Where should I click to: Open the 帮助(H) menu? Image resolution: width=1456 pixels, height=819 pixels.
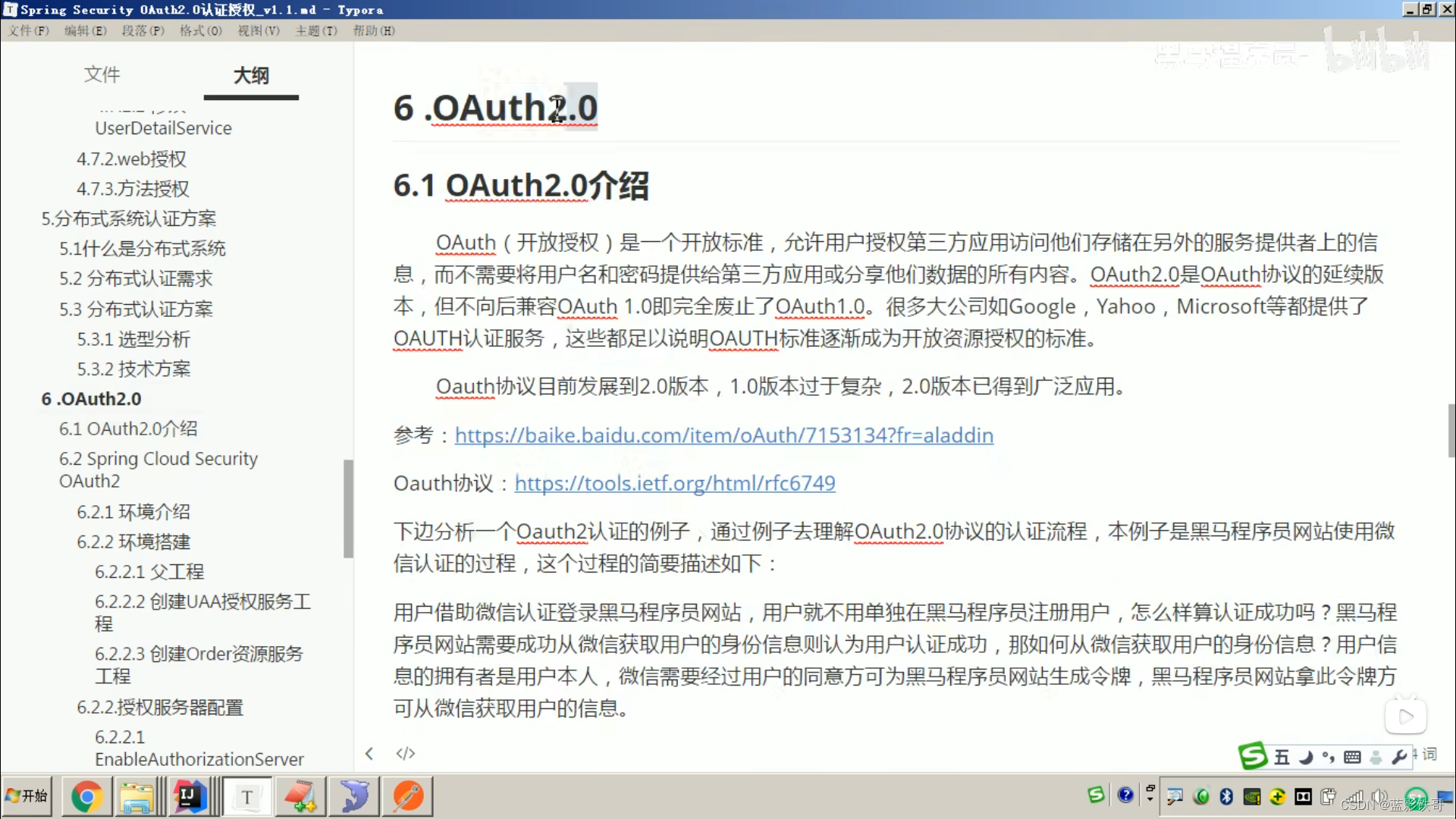tap(374, 30)
